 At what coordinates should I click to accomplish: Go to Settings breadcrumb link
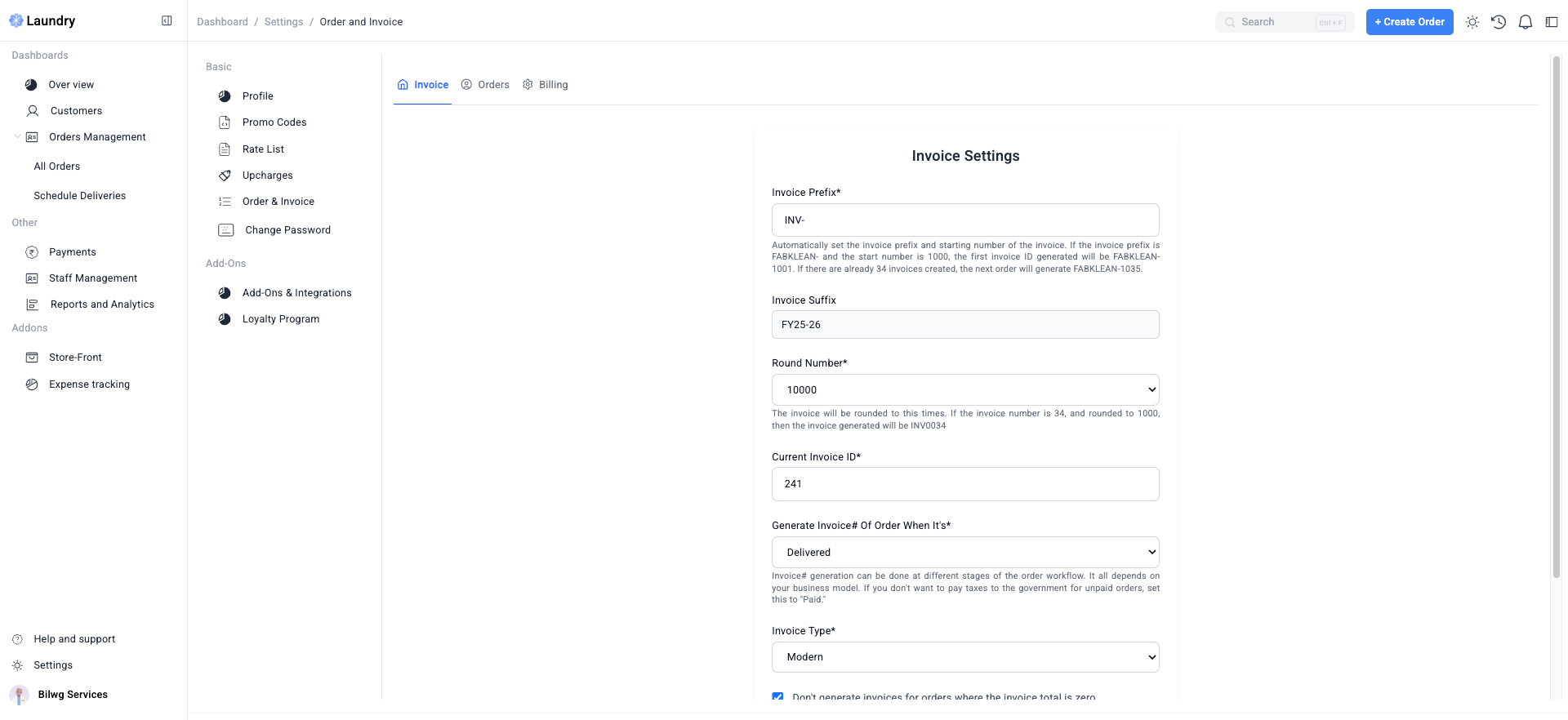[x=283, y=22]
